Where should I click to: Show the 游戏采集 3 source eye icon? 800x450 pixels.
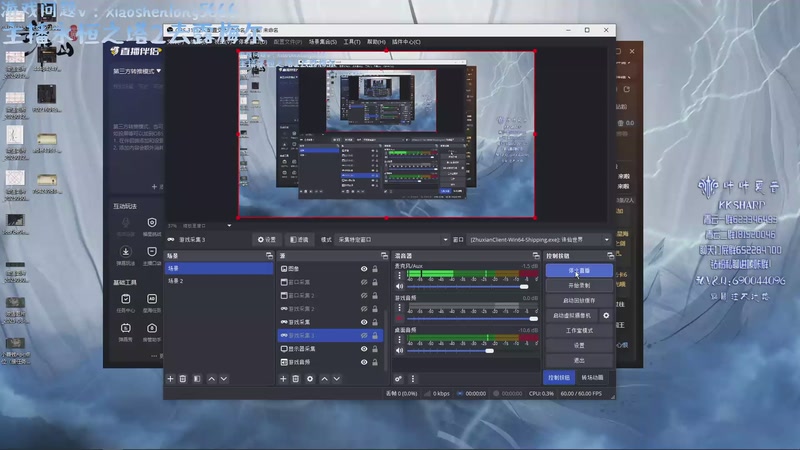[x=364, y=335]
